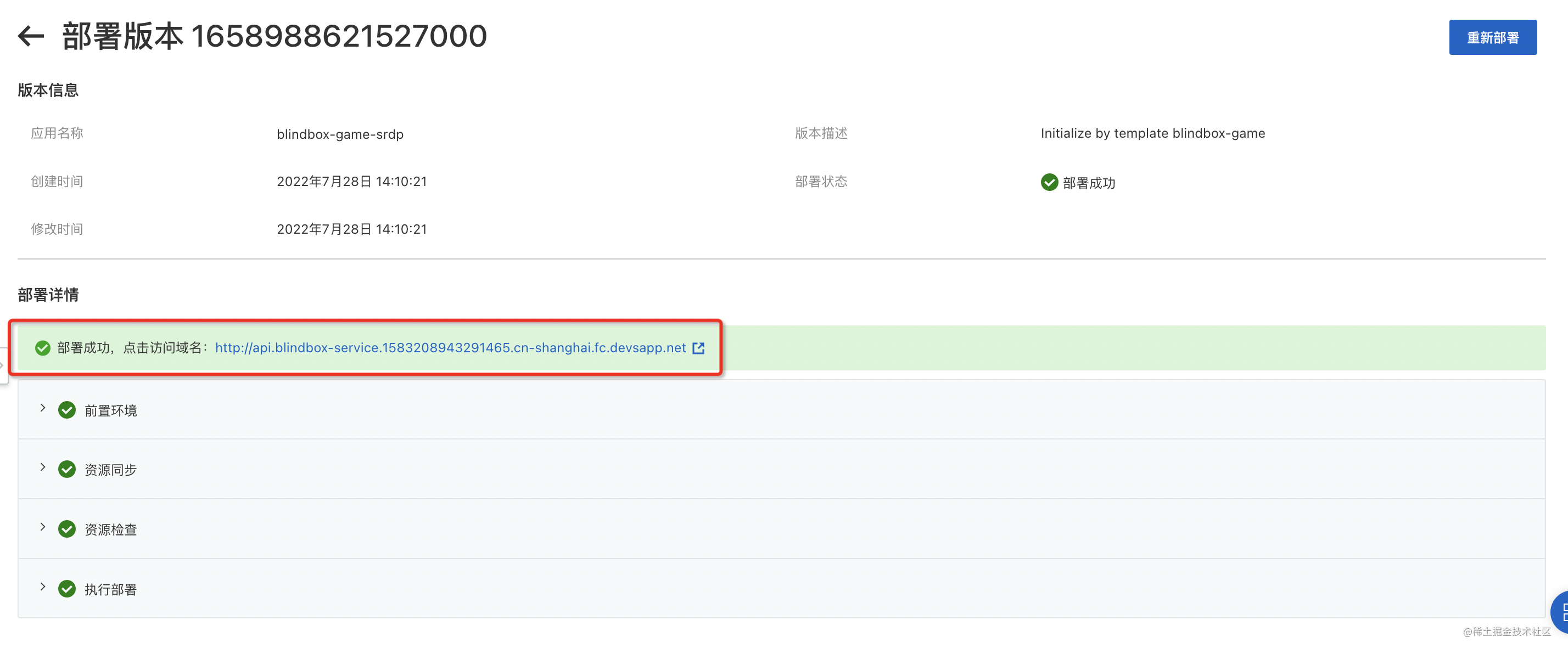Click the check icon in the green success banner
The image size is (1568, 654).
click(x=43, y=348)
